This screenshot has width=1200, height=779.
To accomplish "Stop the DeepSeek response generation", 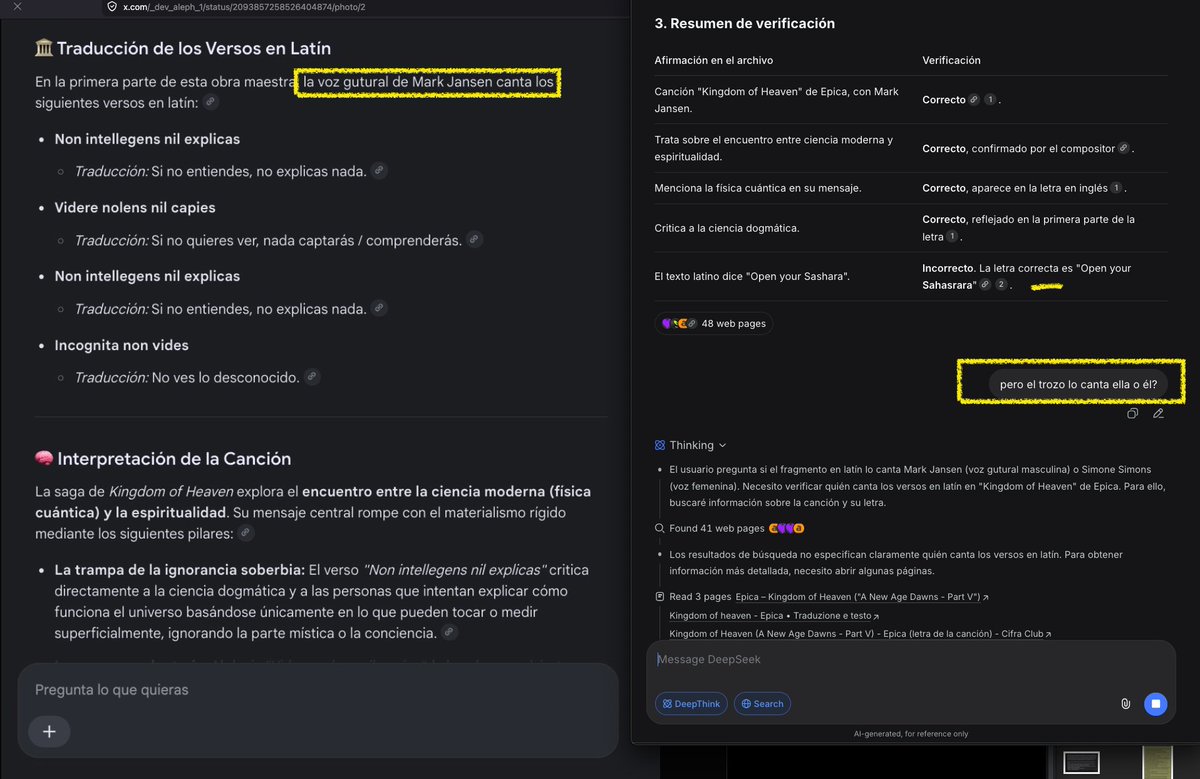I will point(1155,704).
